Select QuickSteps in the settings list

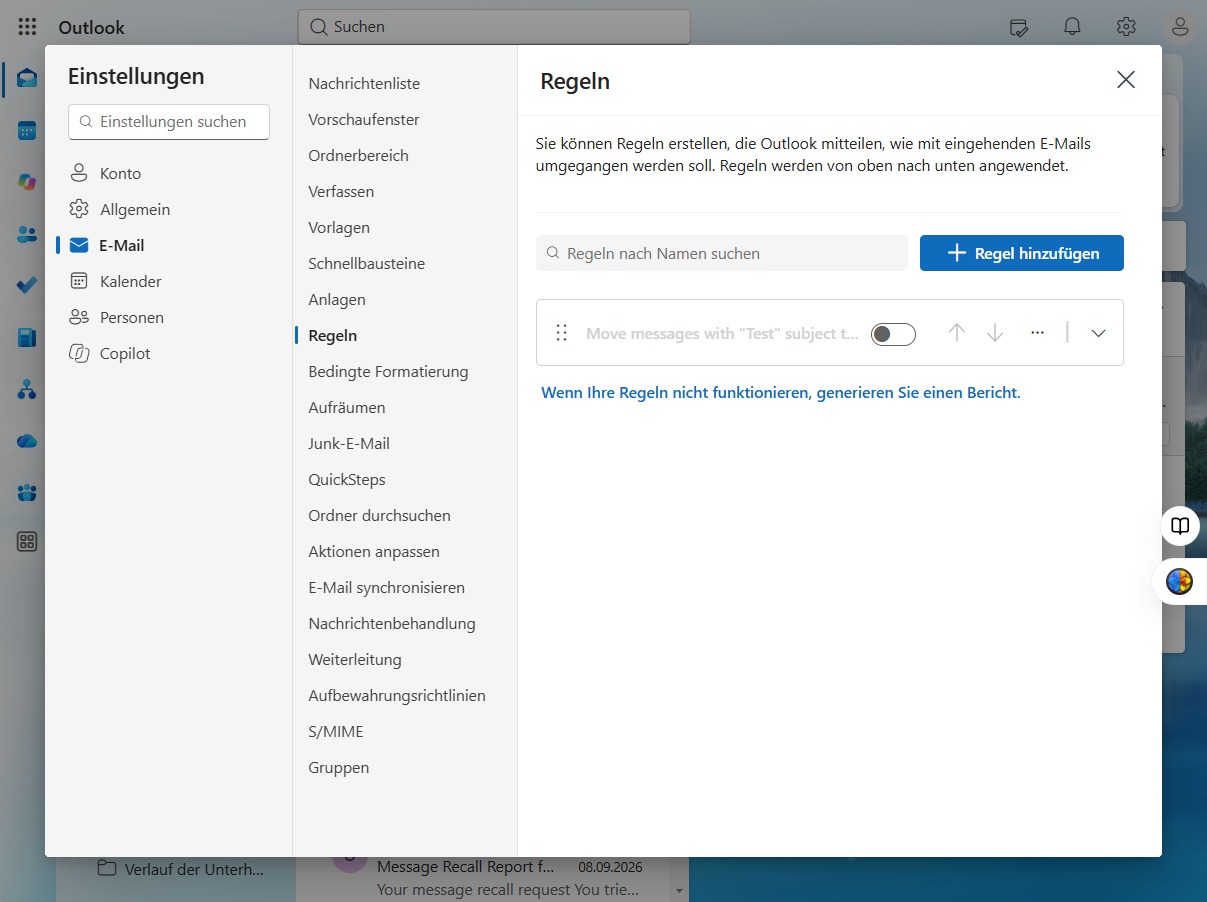pos(347,480)
